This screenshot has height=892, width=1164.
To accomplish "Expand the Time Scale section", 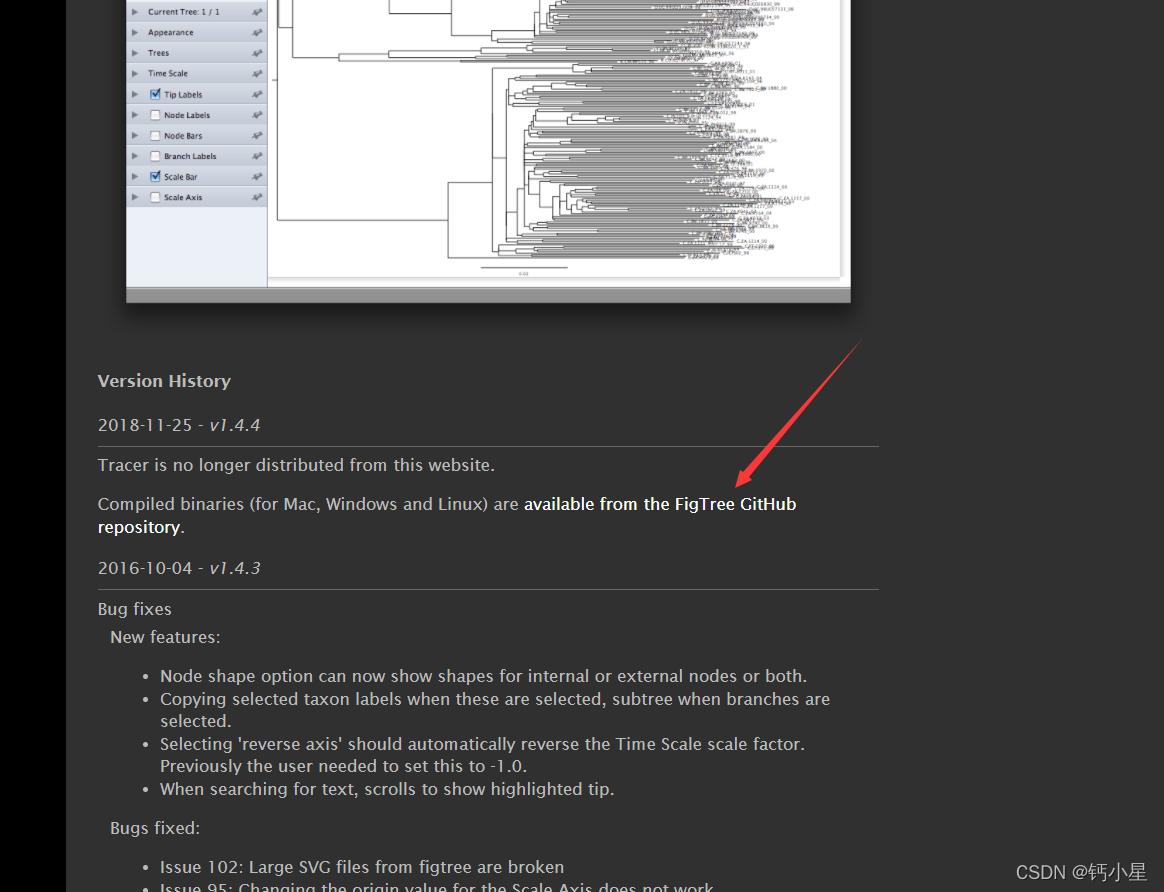I will point(135,73).
